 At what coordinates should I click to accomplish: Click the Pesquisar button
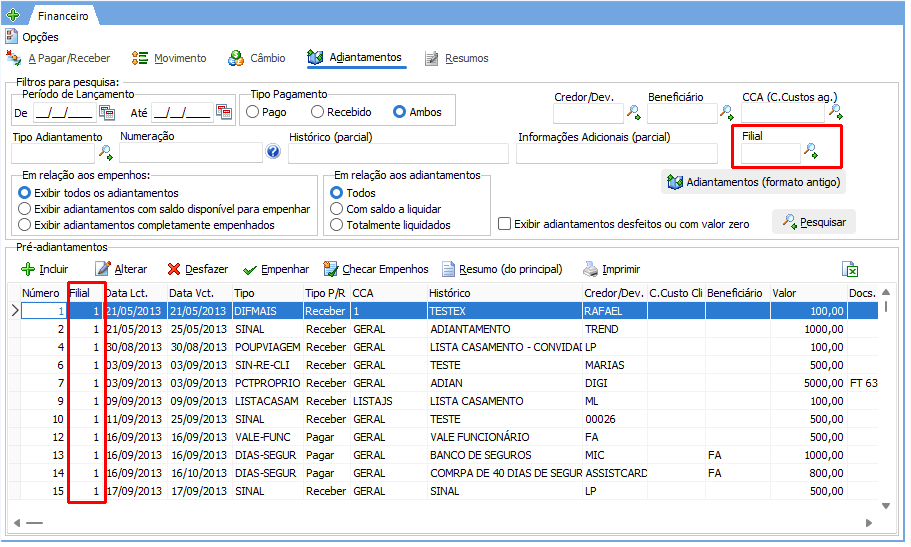tap(814, 222)
